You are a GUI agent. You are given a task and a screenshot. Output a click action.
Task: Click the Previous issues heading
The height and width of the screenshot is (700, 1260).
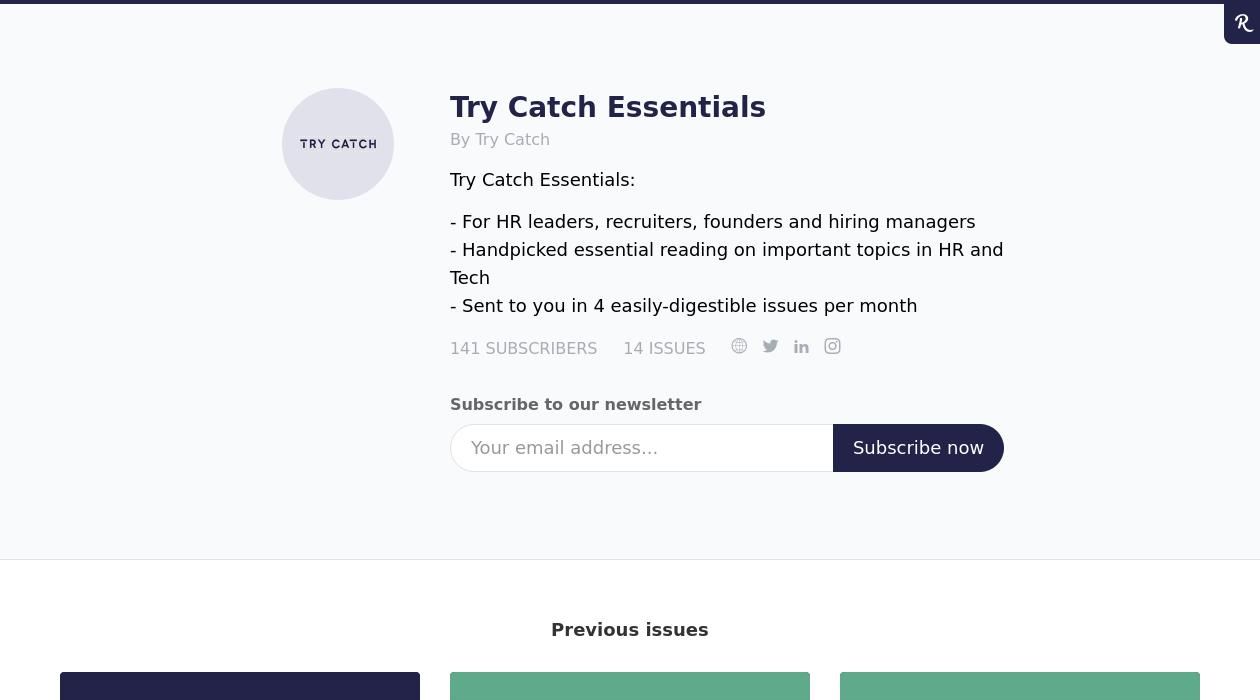pyautogui.click(x=629, y=630)
